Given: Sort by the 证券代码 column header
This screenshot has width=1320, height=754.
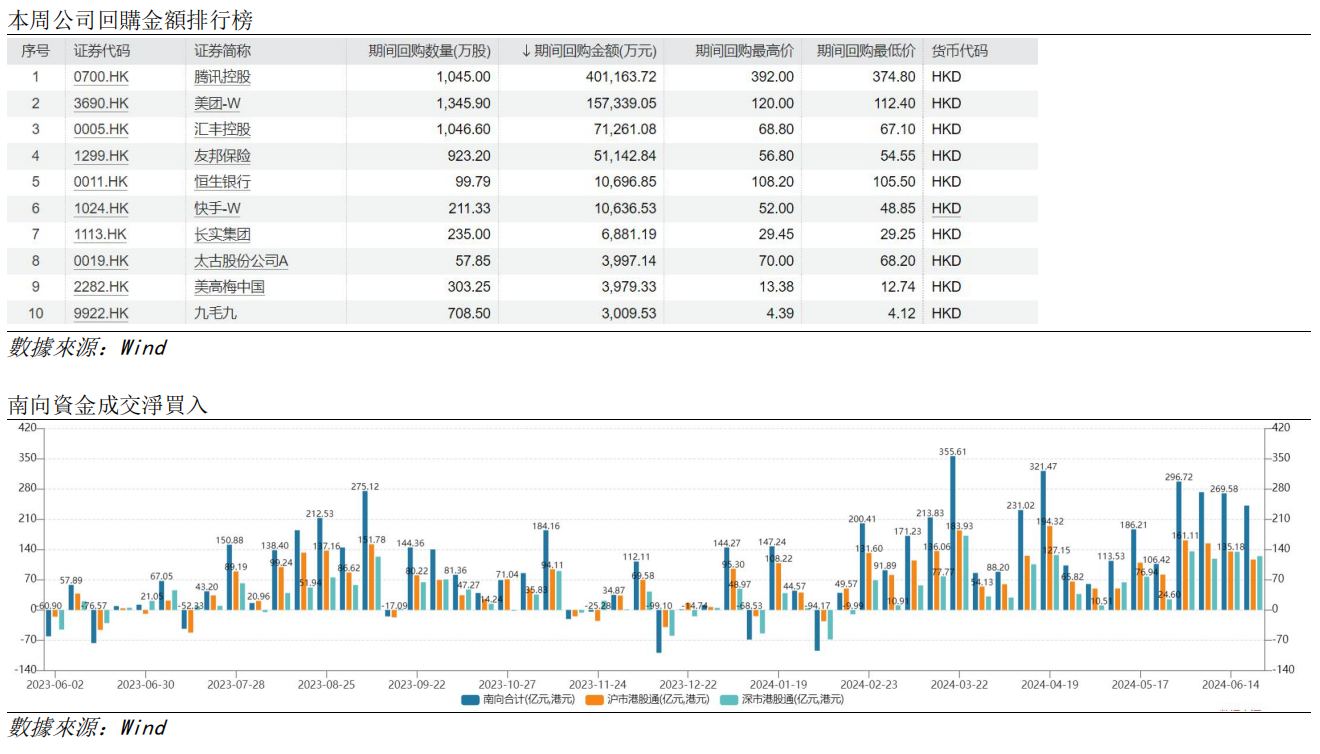Looking at the screenshot, I should pos(102,51).
